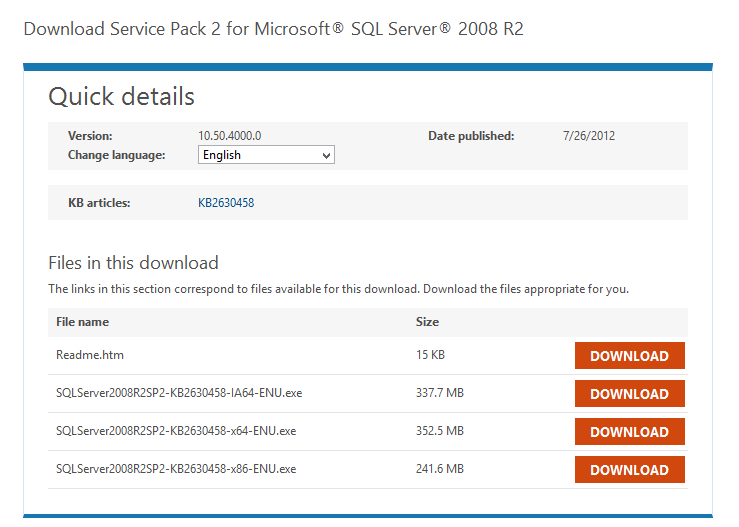This screenshot has width=739, height=527.
Task: Click the Readme.htm file name
Action: pyautogui.click(x=90, y=355)
